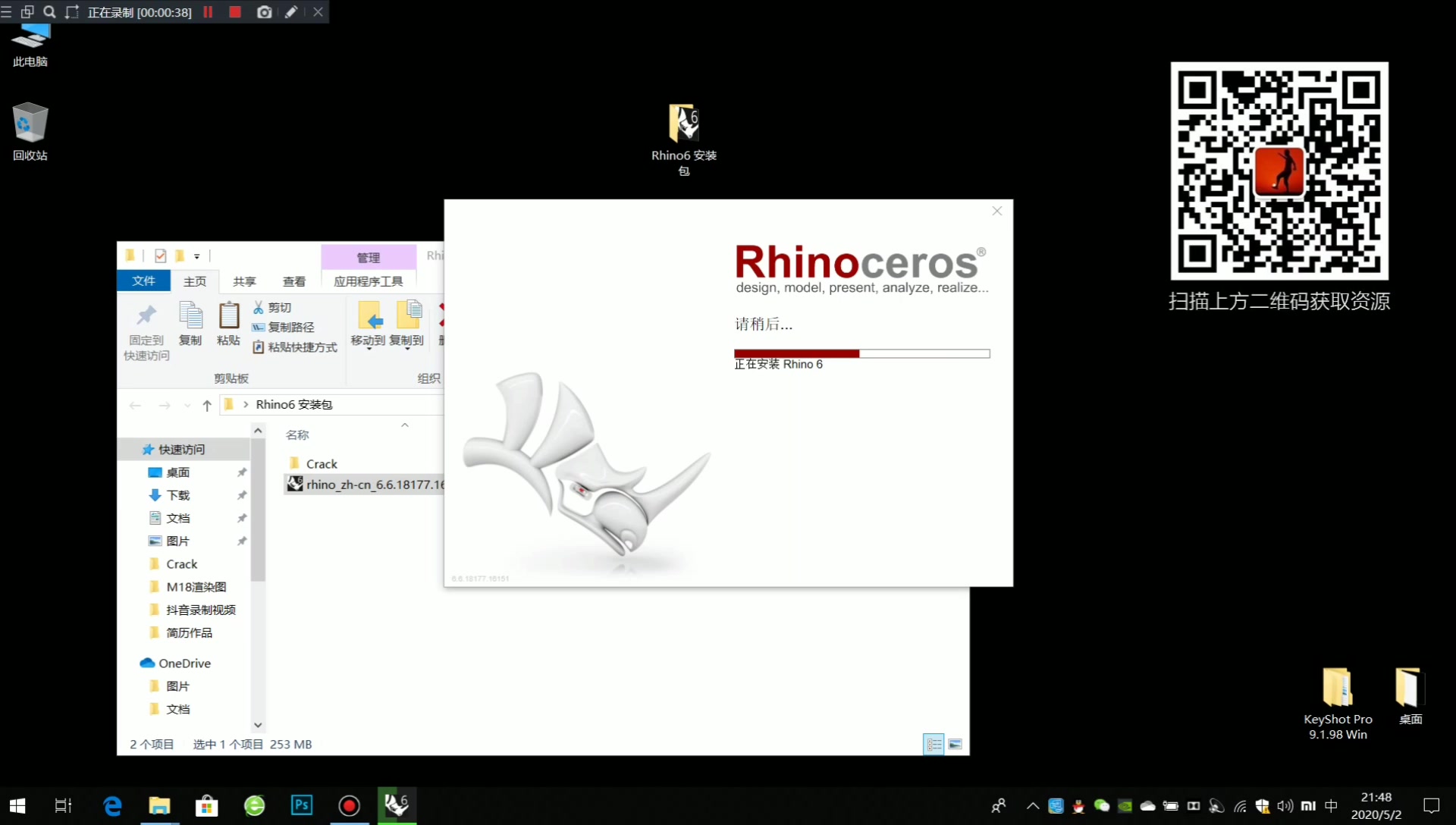Switch to the 共享 ribbon tab
Screen dimensions: 1456x825
244,281
